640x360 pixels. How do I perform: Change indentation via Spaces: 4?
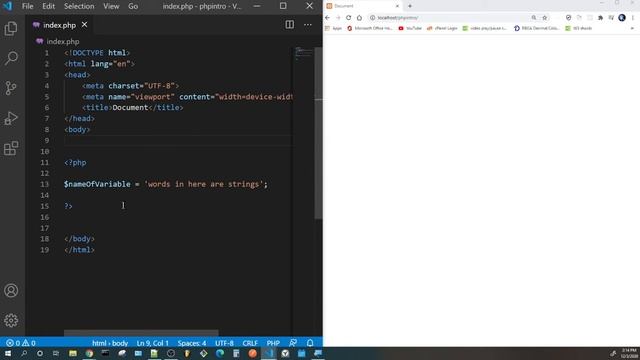coord(192,343)
